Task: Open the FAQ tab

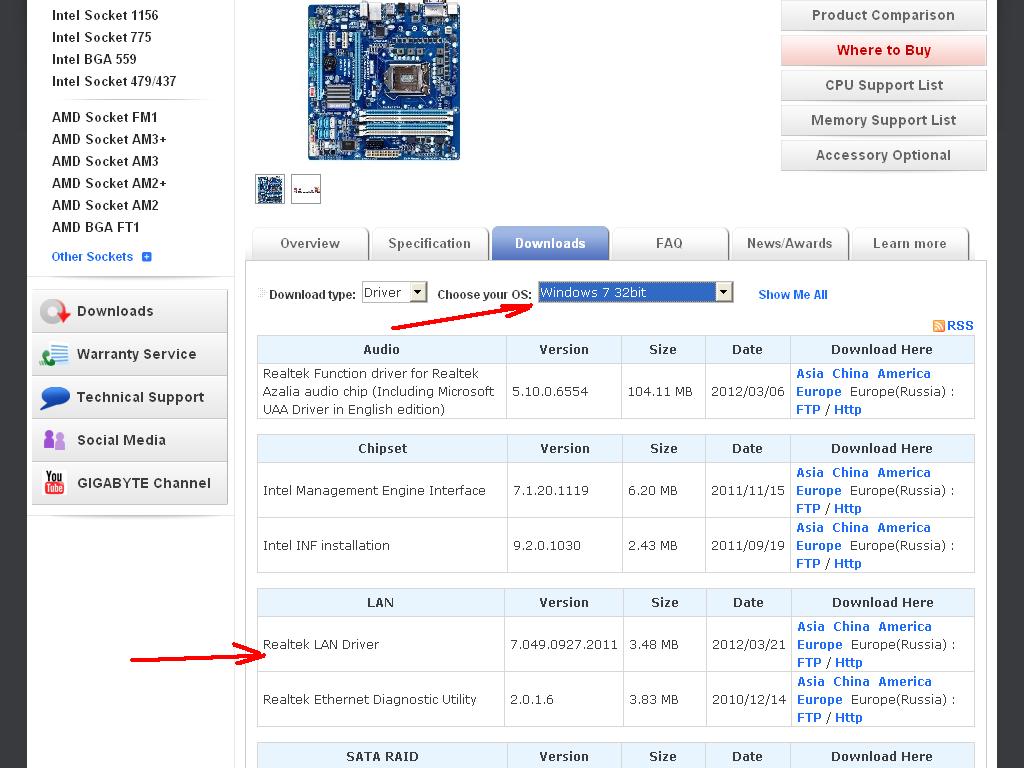Action: 669,244
